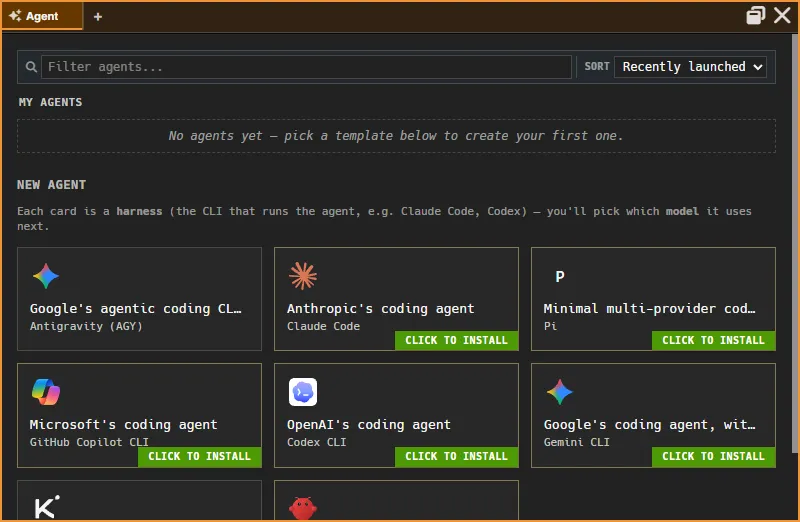This screenshot has height=522, width=800.
Task: Click the Claude Code orange starburst icon
Action: (303, 276)
